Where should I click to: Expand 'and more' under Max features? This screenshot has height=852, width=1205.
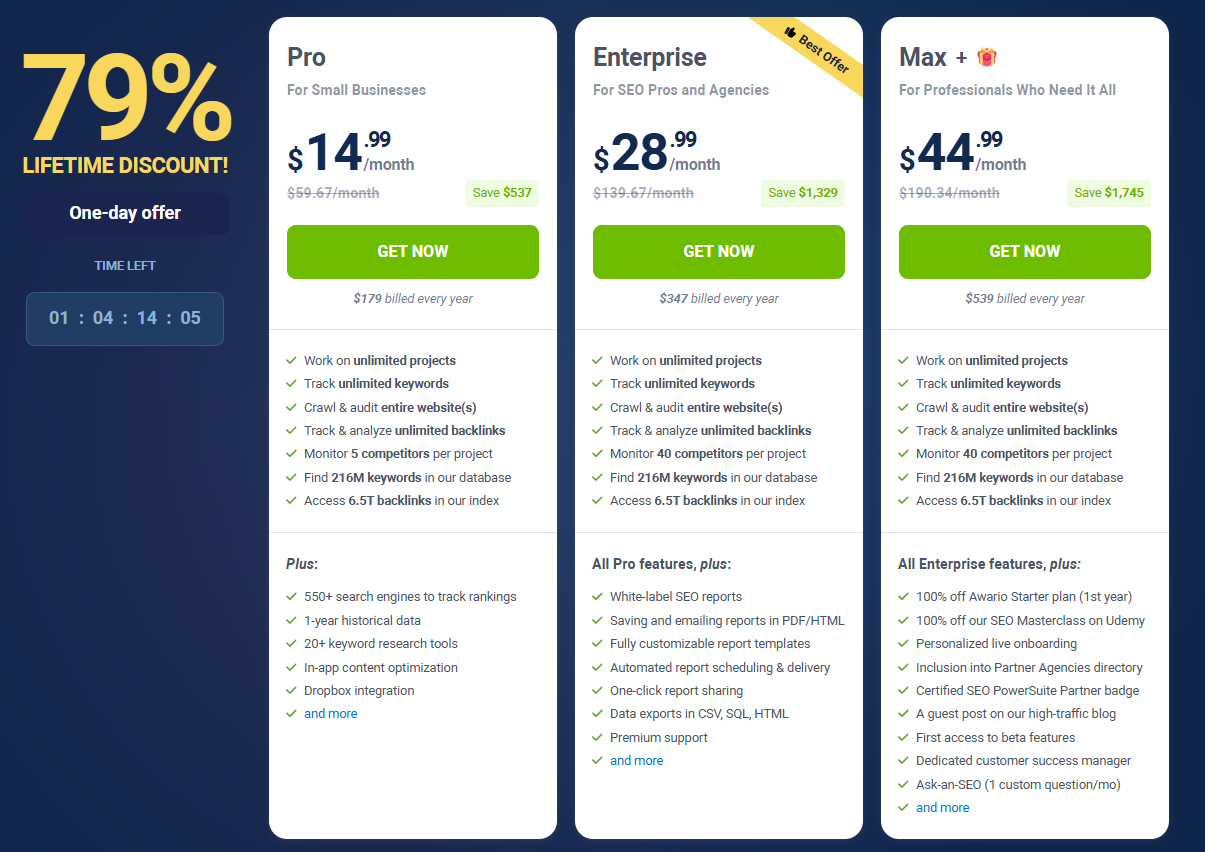tap(942, 808)
